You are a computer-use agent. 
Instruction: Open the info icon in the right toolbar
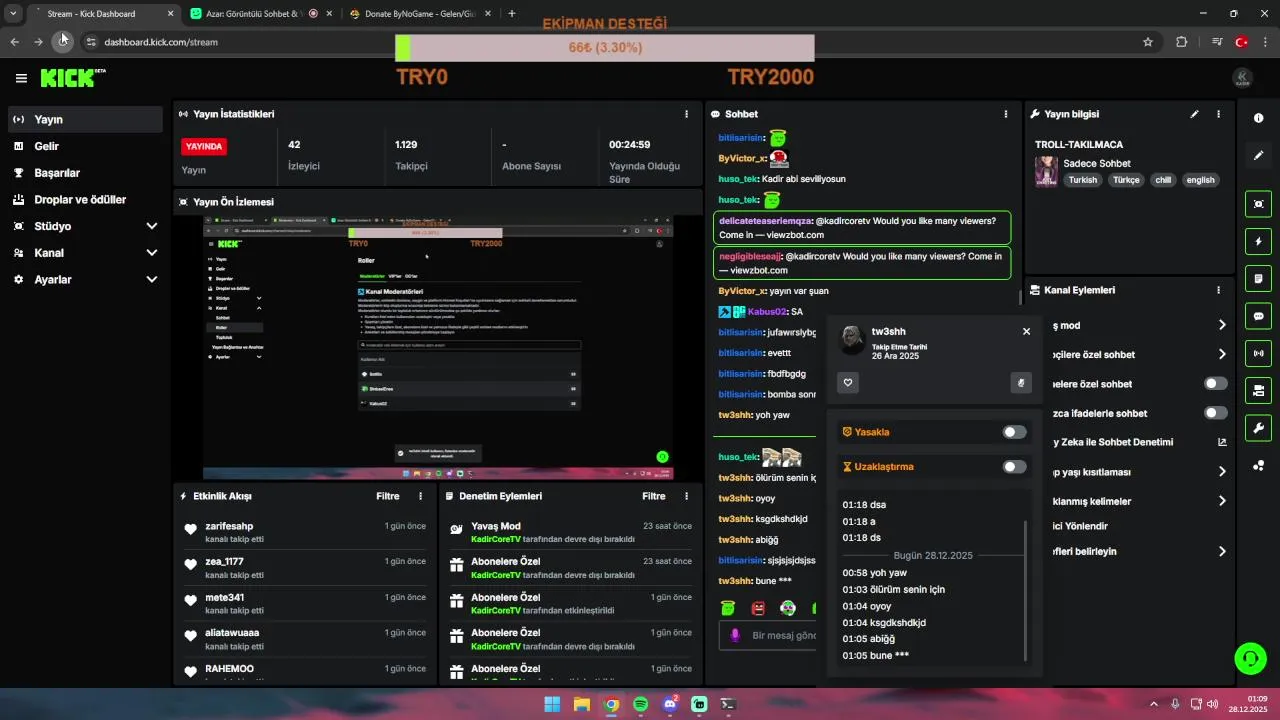point(1258,118)
